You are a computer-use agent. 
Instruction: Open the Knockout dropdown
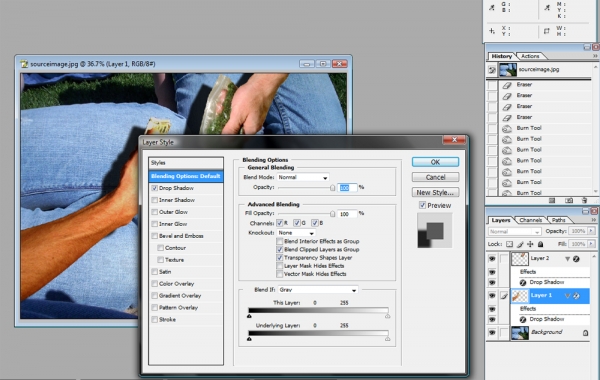[x=297, y=233]
